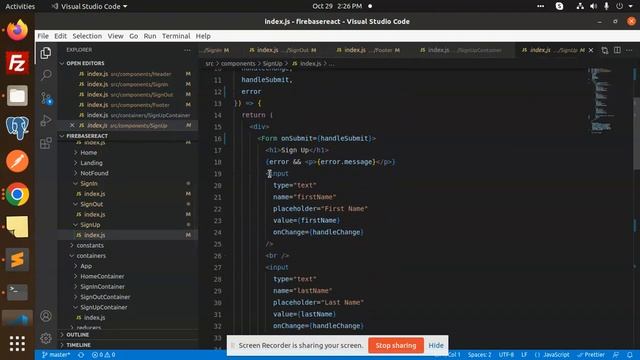640x360 pixels.
Task: Open the Accounts menu icon
Action: tap(46, 316)
